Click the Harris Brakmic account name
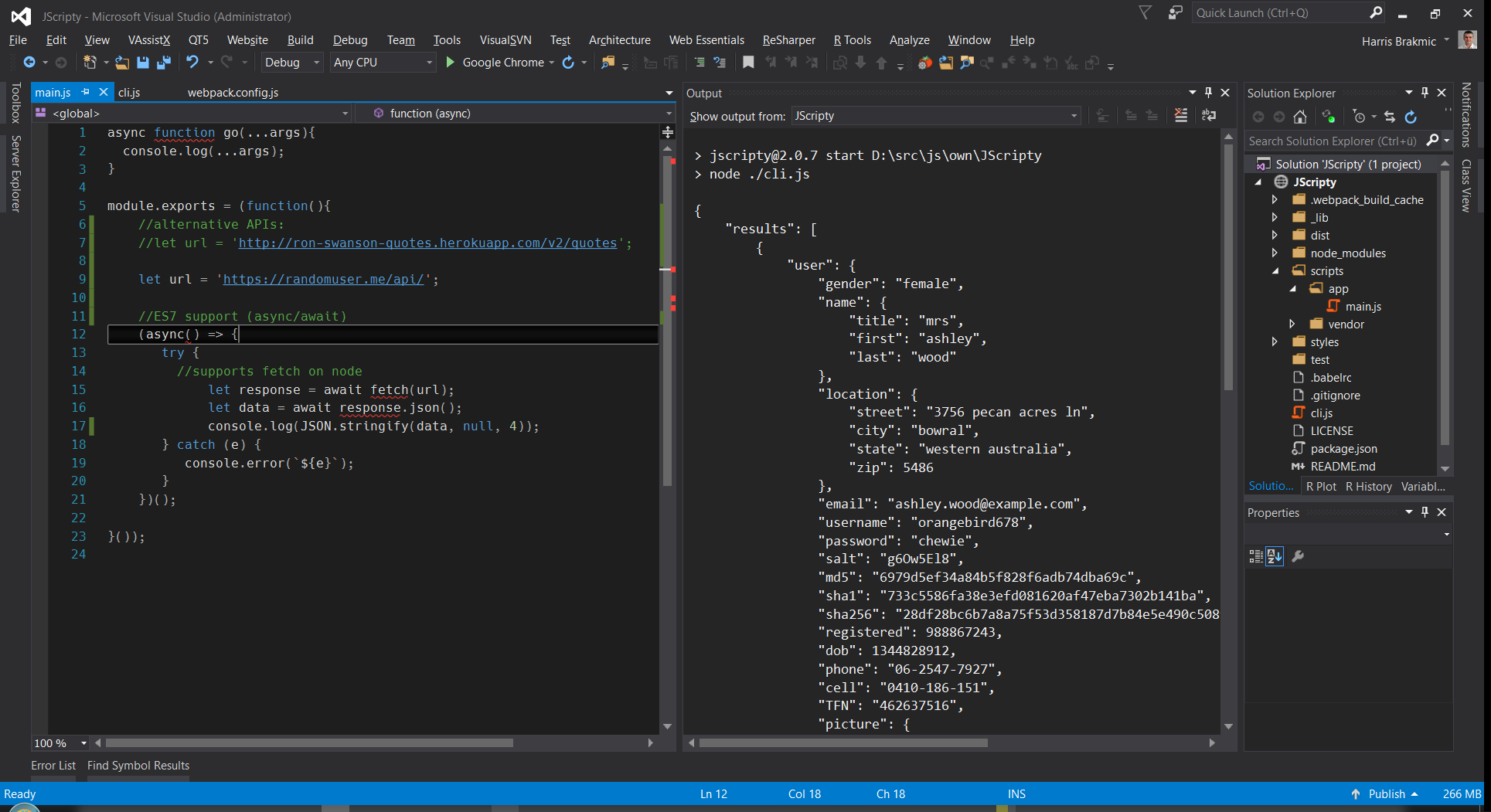 1398,42
